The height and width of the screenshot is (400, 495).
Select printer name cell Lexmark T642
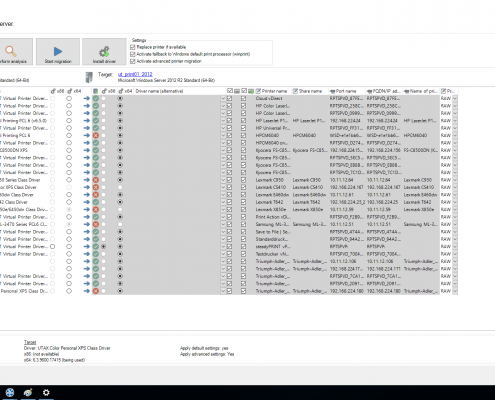point(270,202)
